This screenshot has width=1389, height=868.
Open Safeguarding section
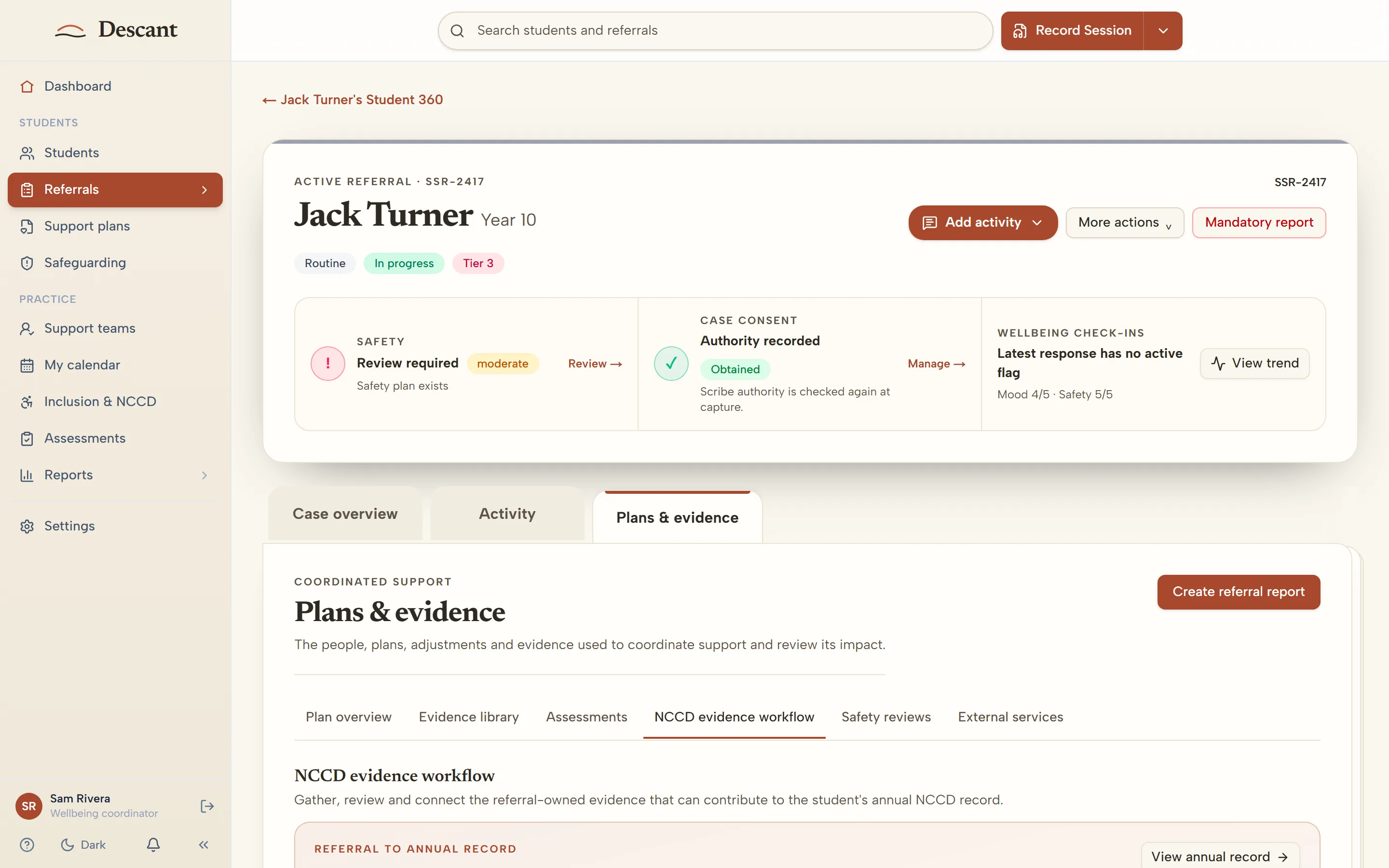pyautogui.click(x=115, y=263)
